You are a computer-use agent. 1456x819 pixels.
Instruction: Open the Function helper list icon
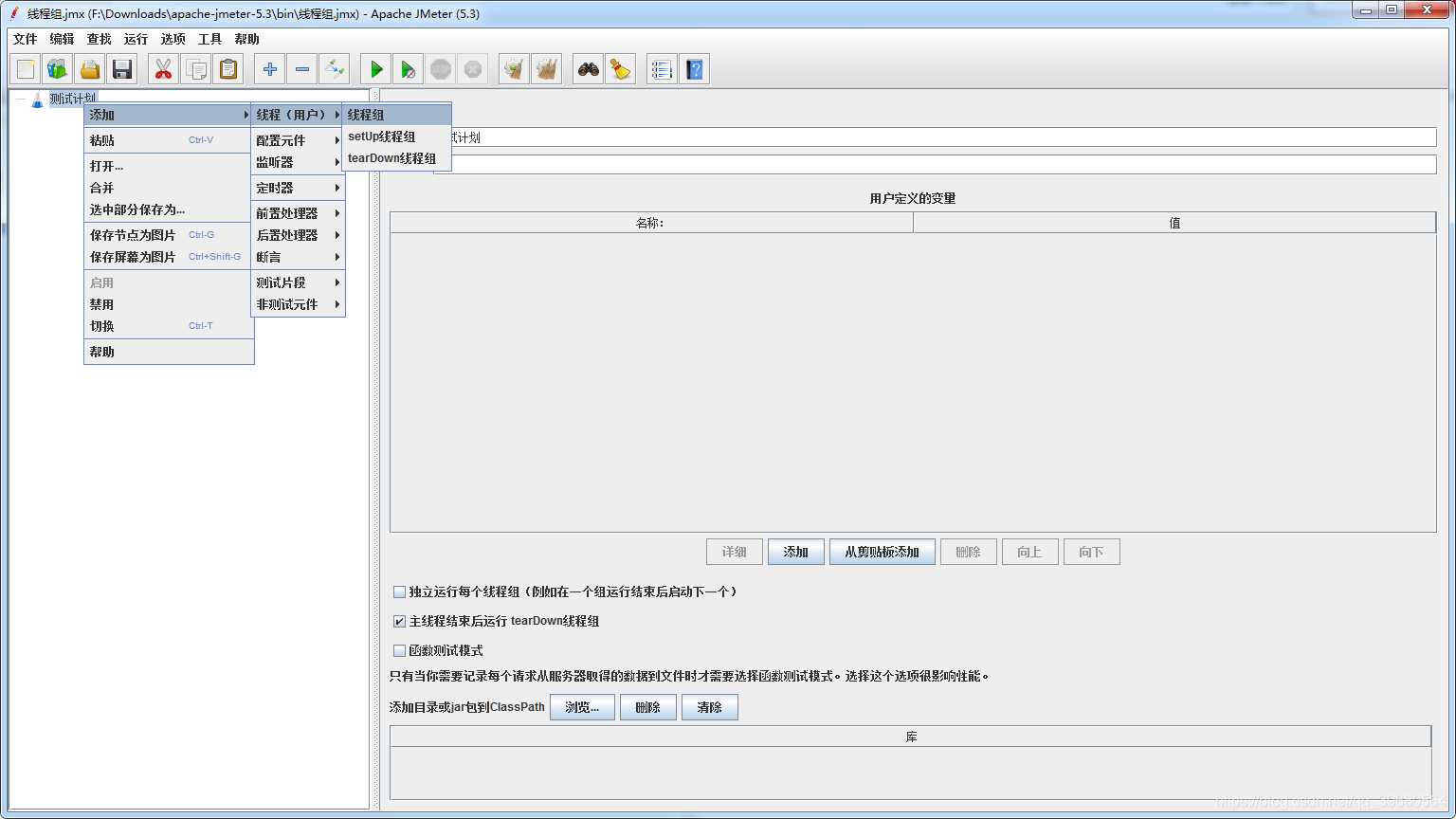pyautogui.click(x=663, y=69)
